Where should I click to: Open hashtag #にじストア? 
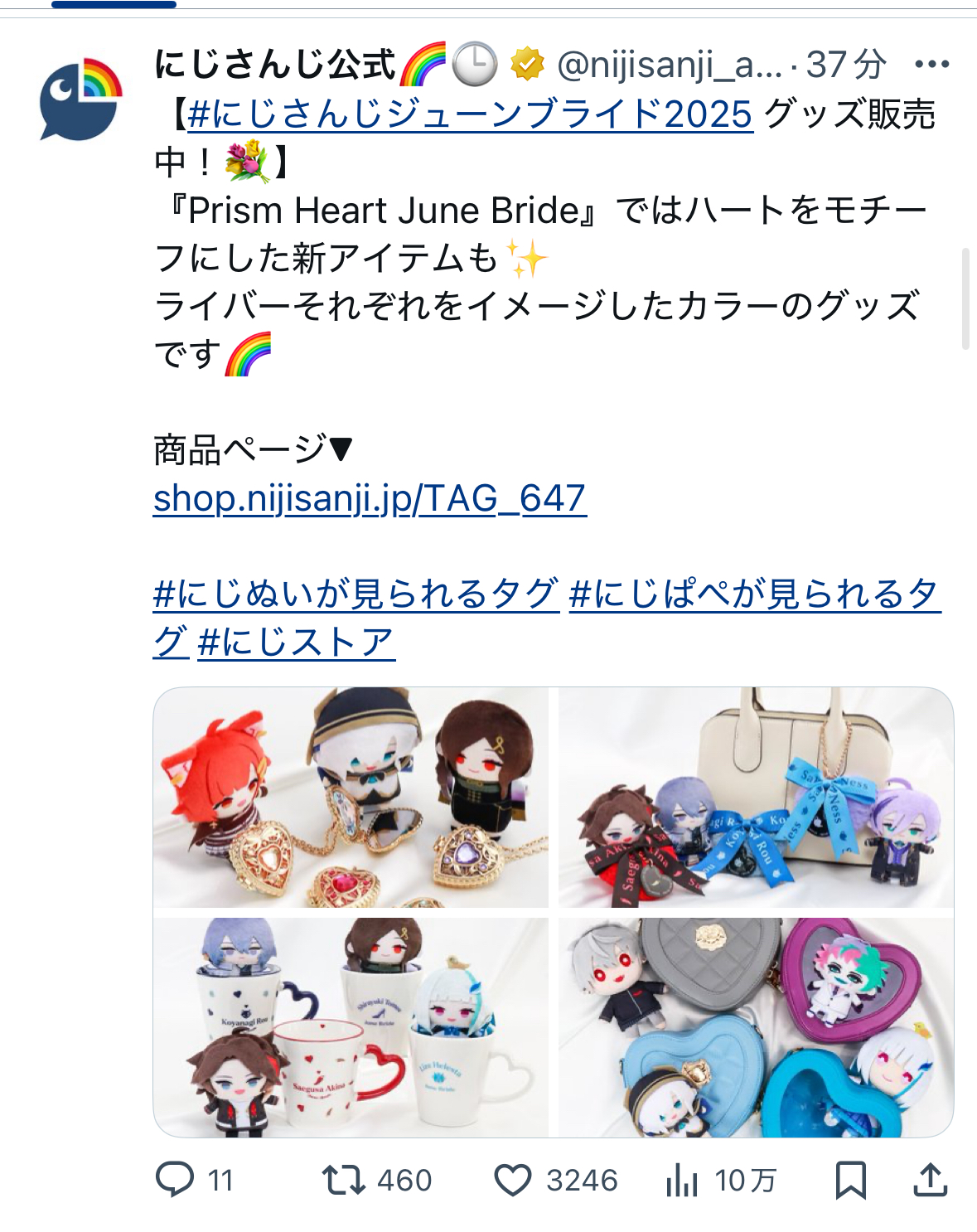click(x=296, y=642)
